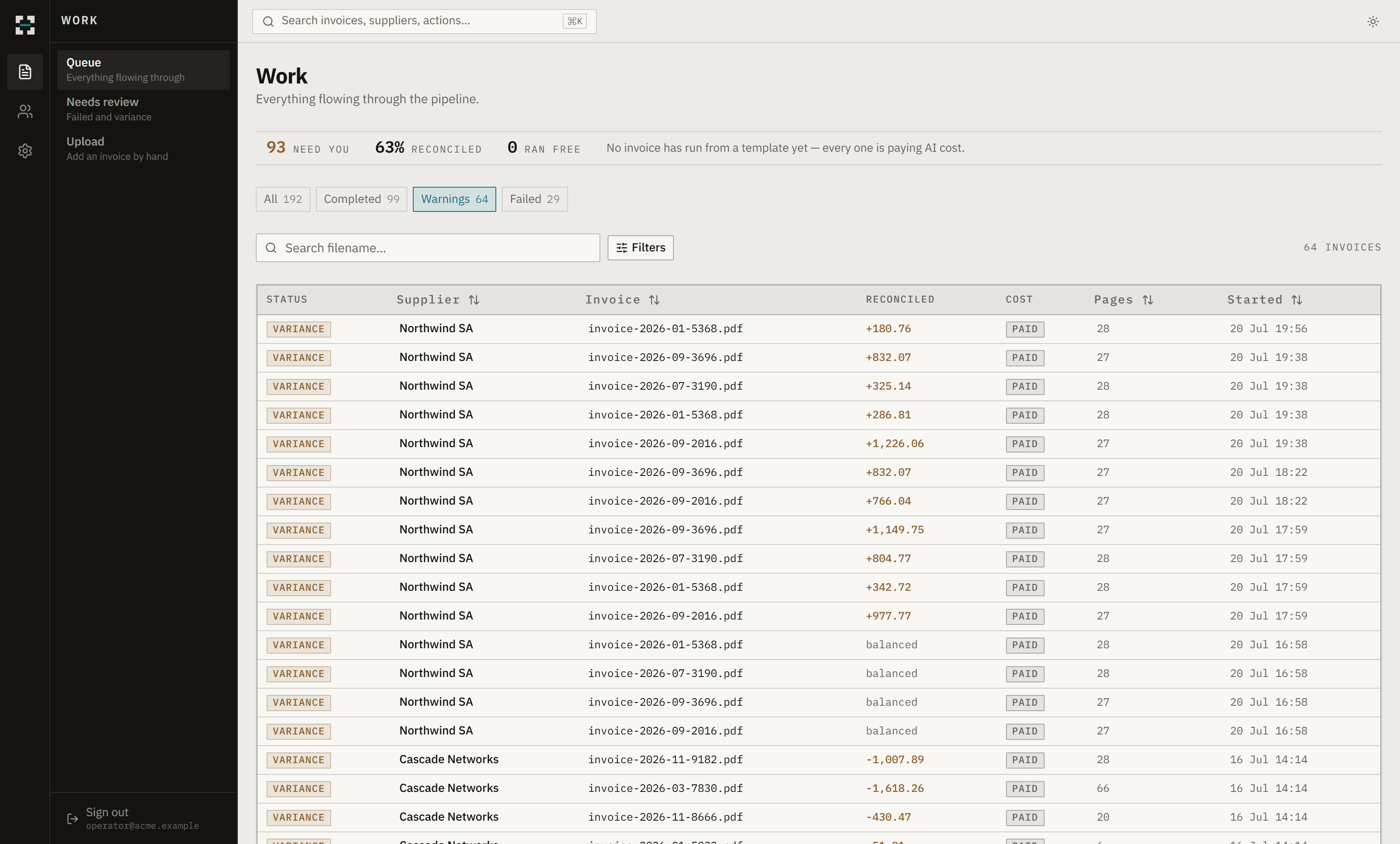This screenshot has height=844, width=1400.
Task: Click the +766.04 reconciled value
Action: [888, 501]
